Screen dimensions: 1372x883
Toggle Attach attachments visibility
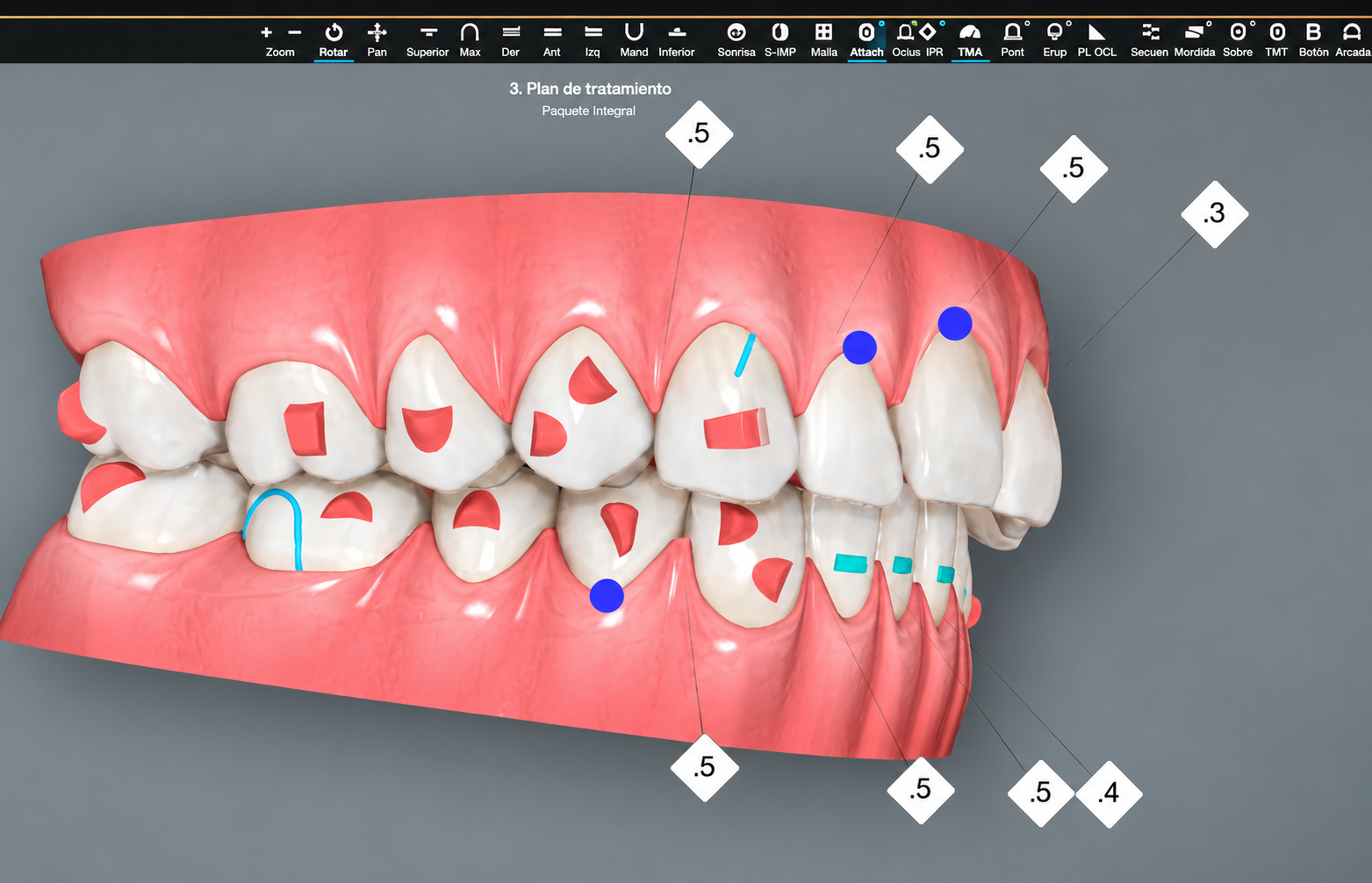pyautogui.click(x=866, y=40)
